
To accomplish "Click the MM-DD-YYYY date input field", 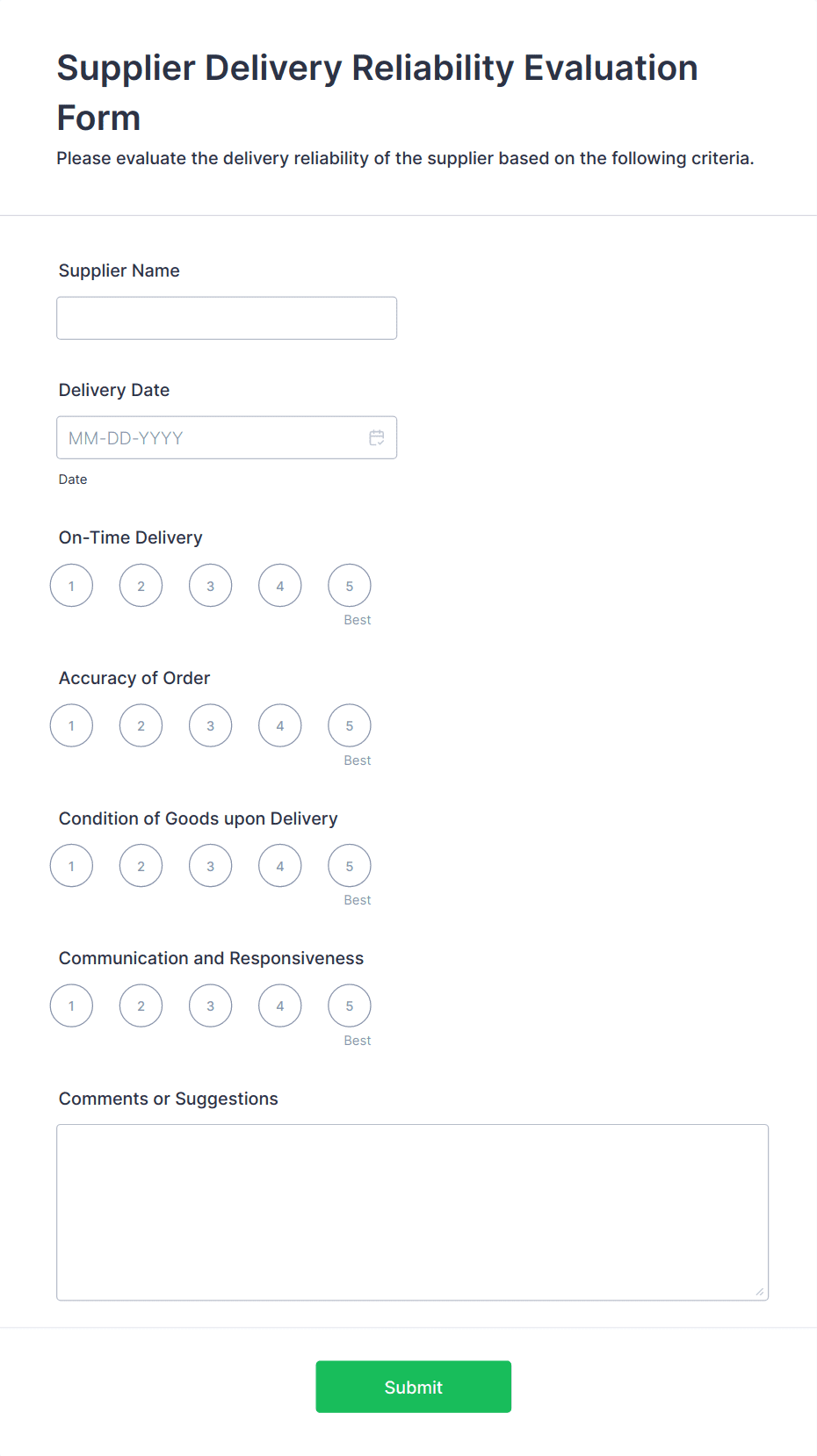I will point(211,437).
